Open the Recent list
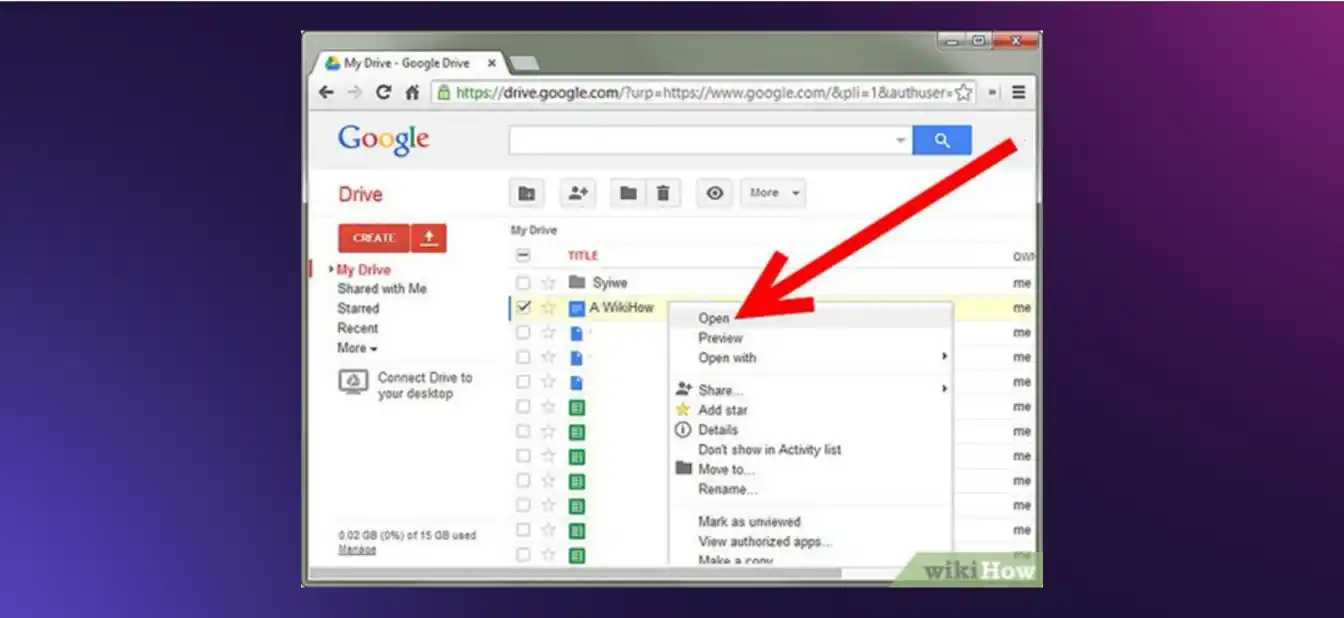1344x618 pixels. [x=357, y=328]
